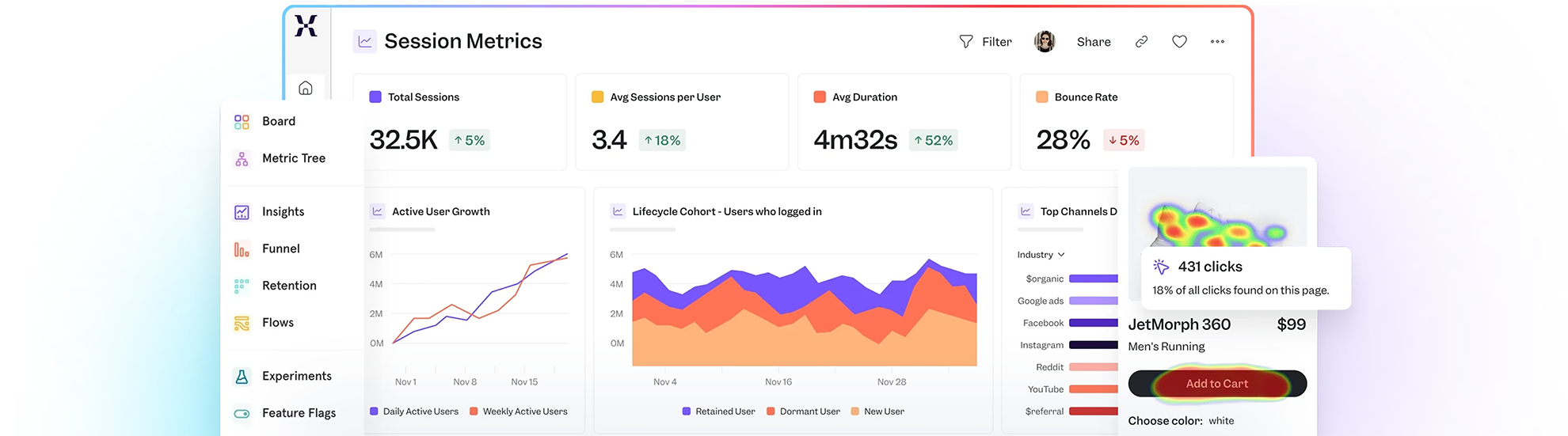The width and height of the screenshot is (1568, 436).
Task: Copy link using the chain icon
Action: [1141, 42]
